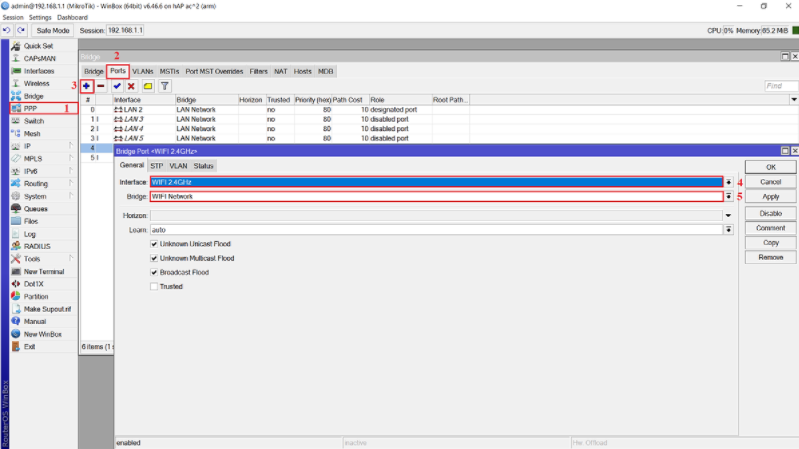The image size is (799, 449).
Task: Click the red X disable icon
Action: click(x=131, y=87)
